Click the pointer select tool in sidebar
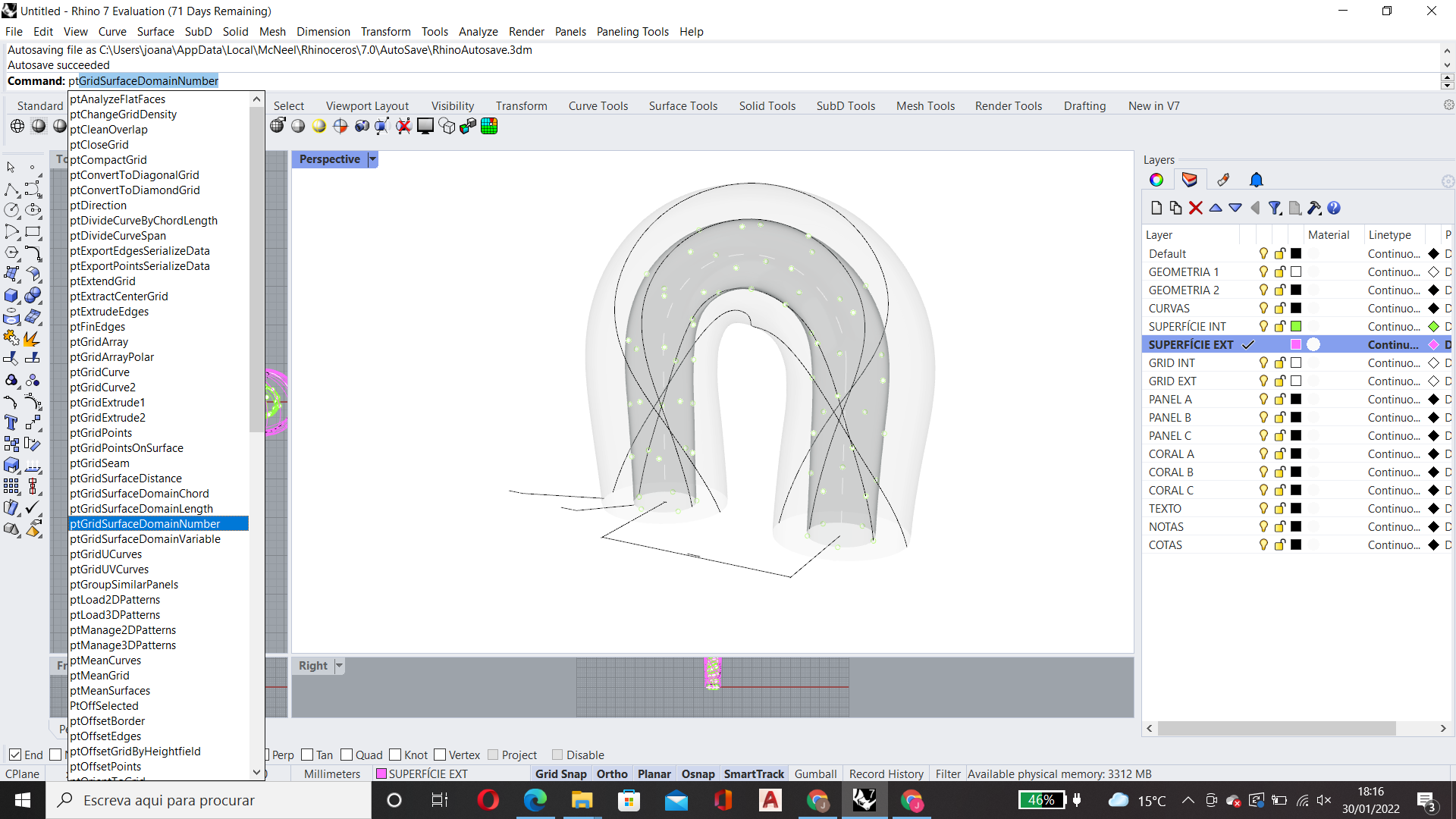This screenshot has width=1456, height=819. click(12, 168)
